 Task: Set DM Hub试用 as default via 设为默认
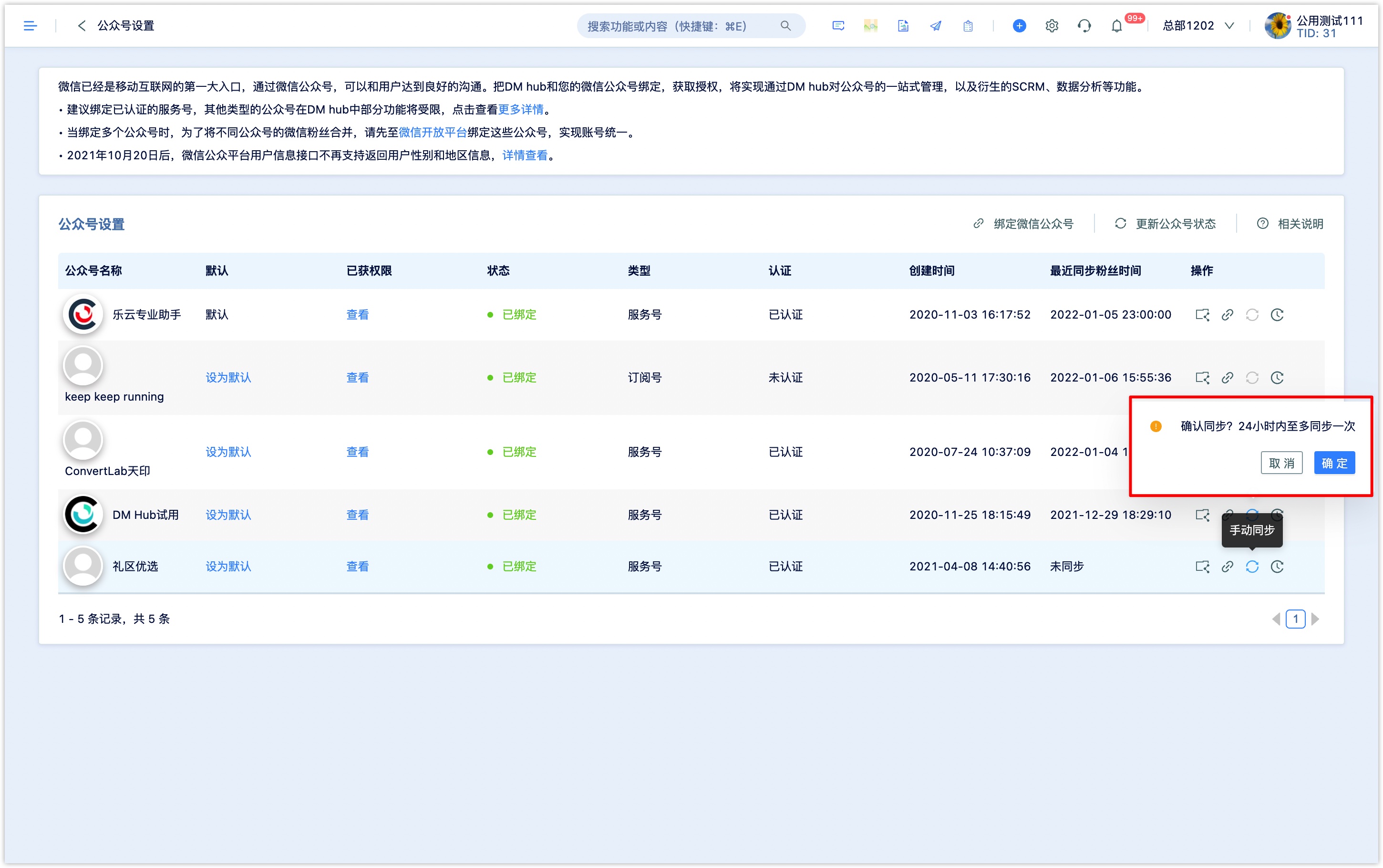(x=228, y=515)
